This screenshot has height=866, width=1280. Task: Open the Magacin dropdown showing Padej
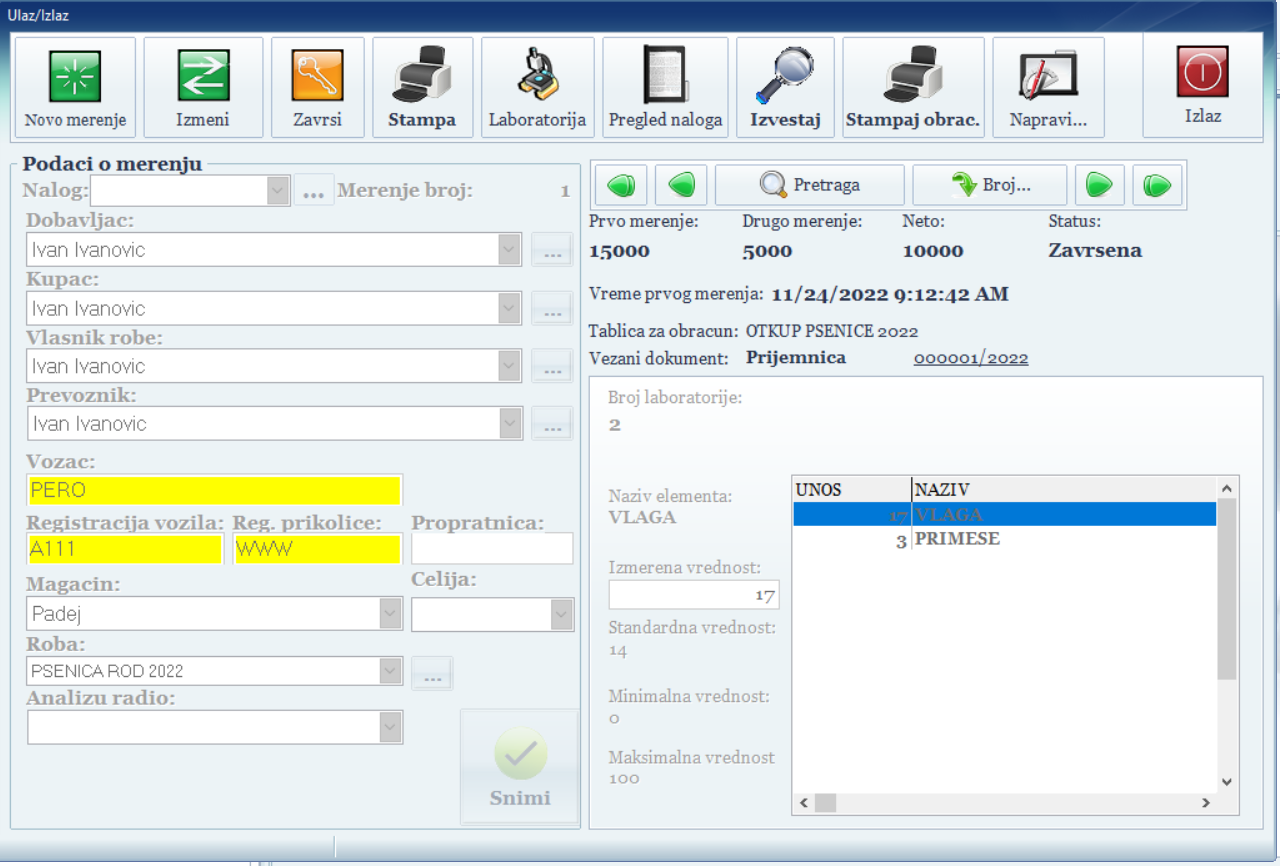(390, 614)
